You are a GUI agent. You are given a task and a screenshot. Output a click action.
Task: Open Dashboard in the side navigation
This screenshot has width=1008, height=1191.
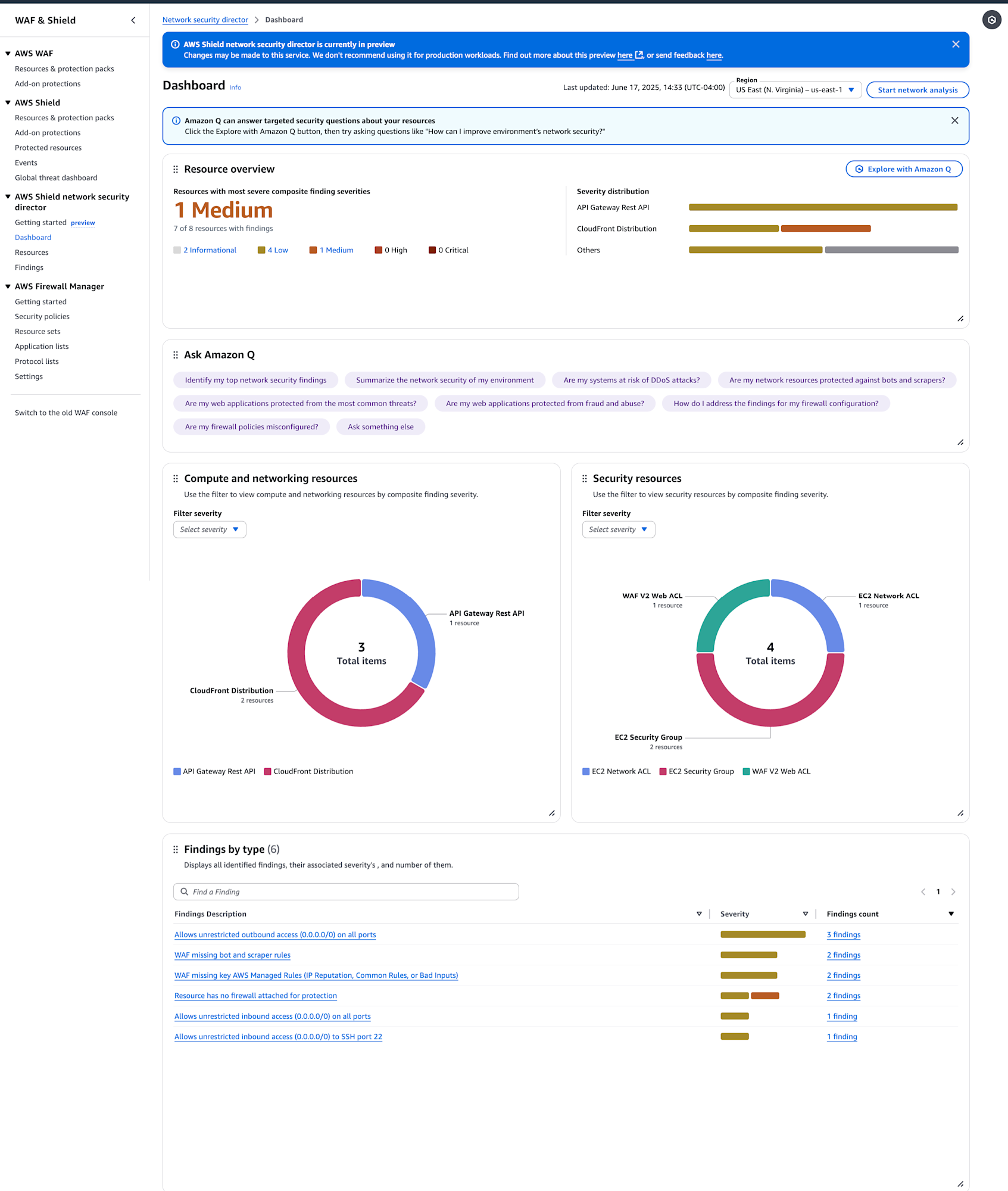(33, 238)
